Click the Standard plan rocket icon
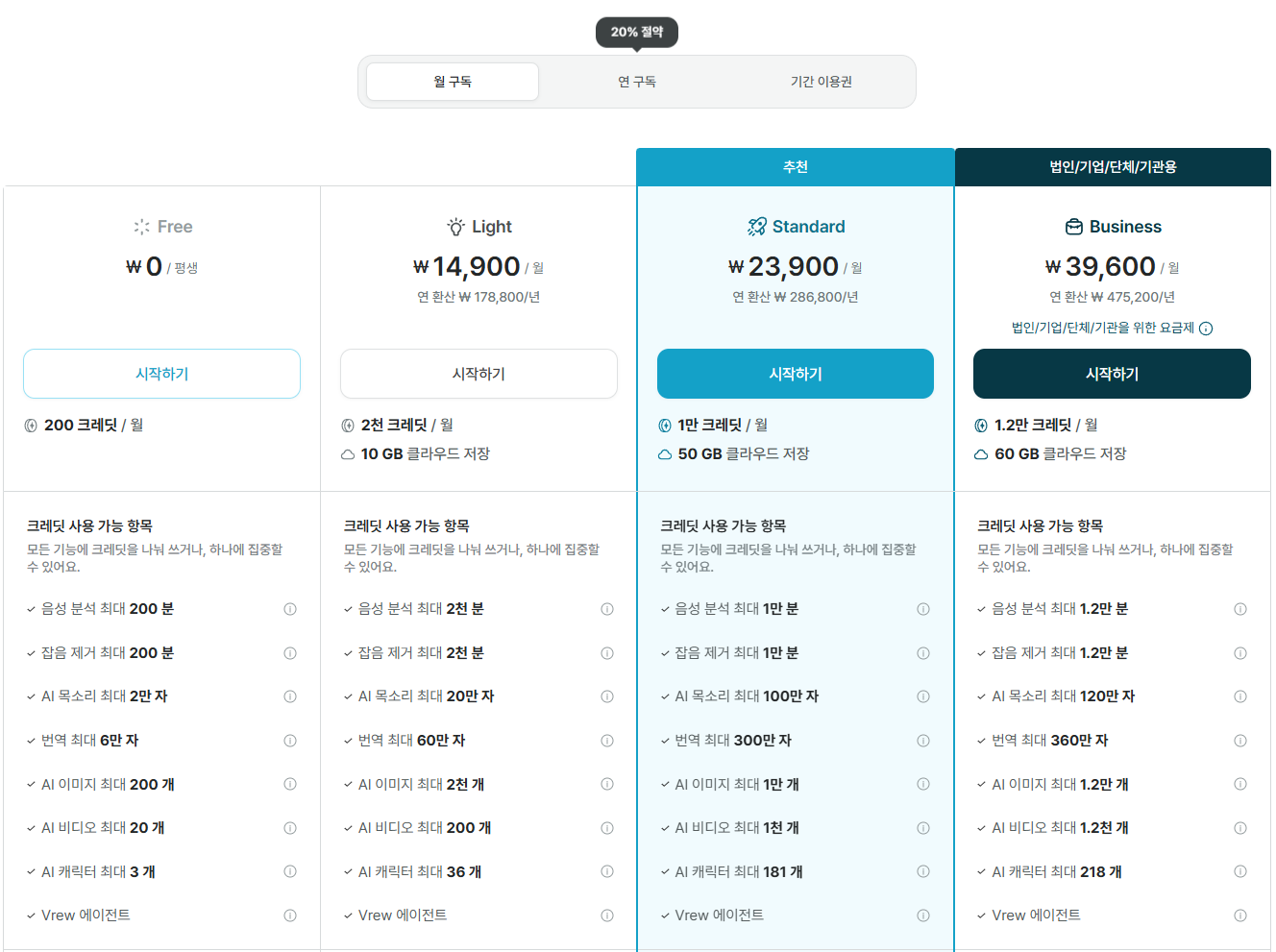Screen dimensions: 1276x952 click(756, 227)
